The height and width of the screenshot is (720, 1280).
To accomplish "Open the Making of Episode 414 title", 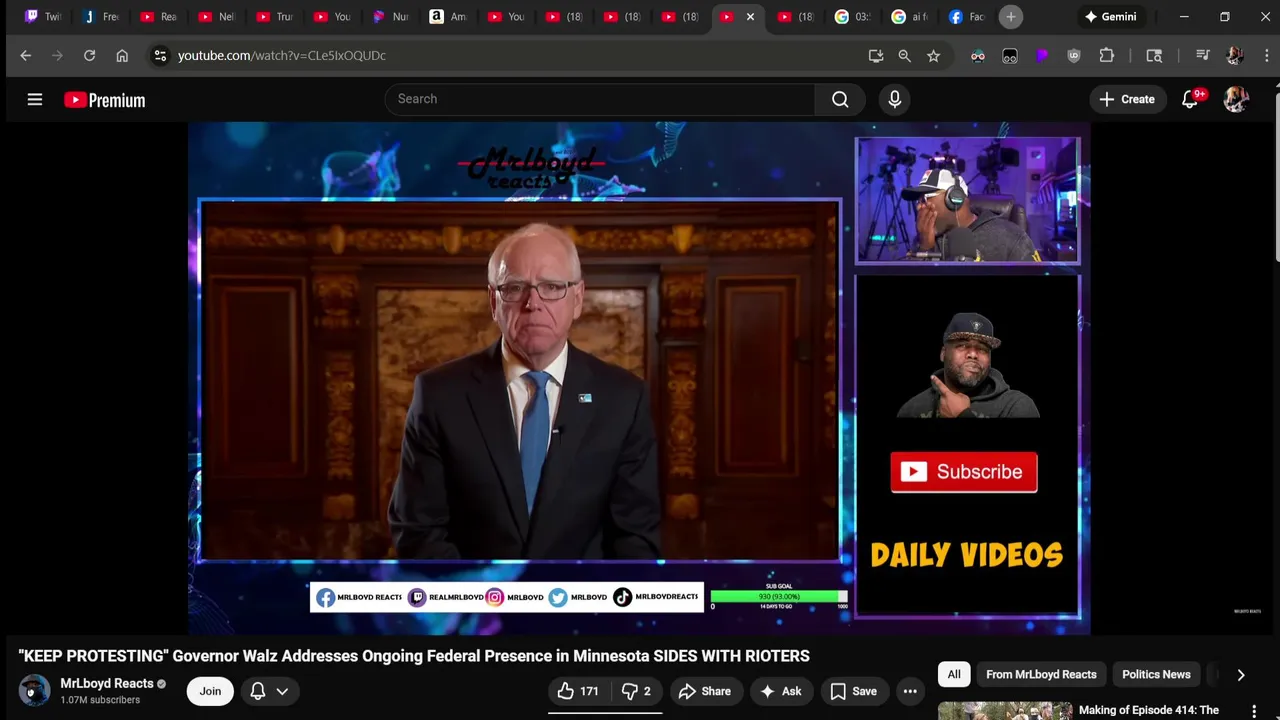I will [1149, 710].
